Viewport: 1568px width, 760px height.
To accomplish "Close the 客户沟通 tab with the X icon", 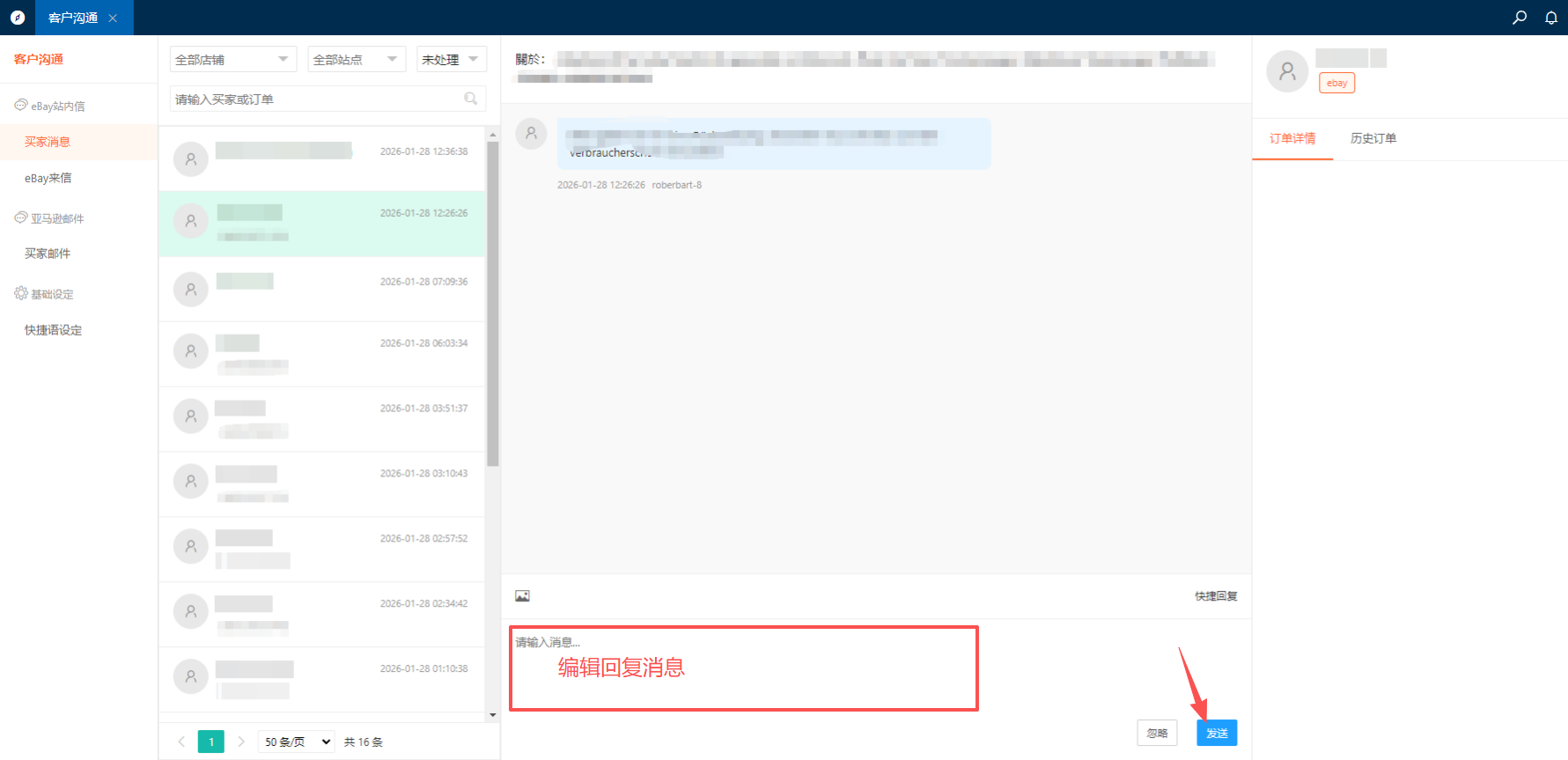I will [x=113, y=18].
